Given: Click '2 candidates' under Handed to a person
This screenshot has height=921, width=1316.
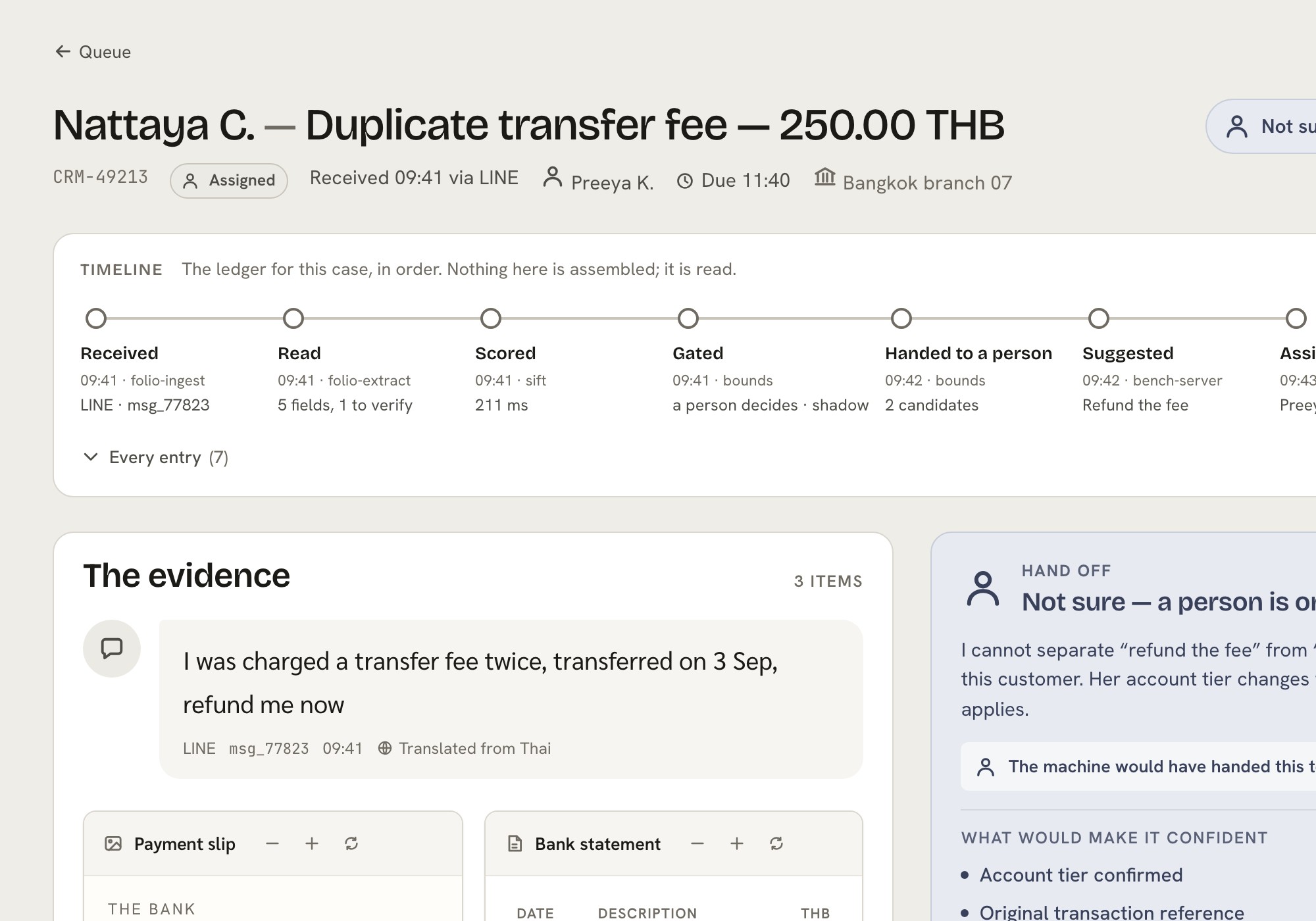Looking at the screenshot, I should pyautogui.click(x=932, y=405).
